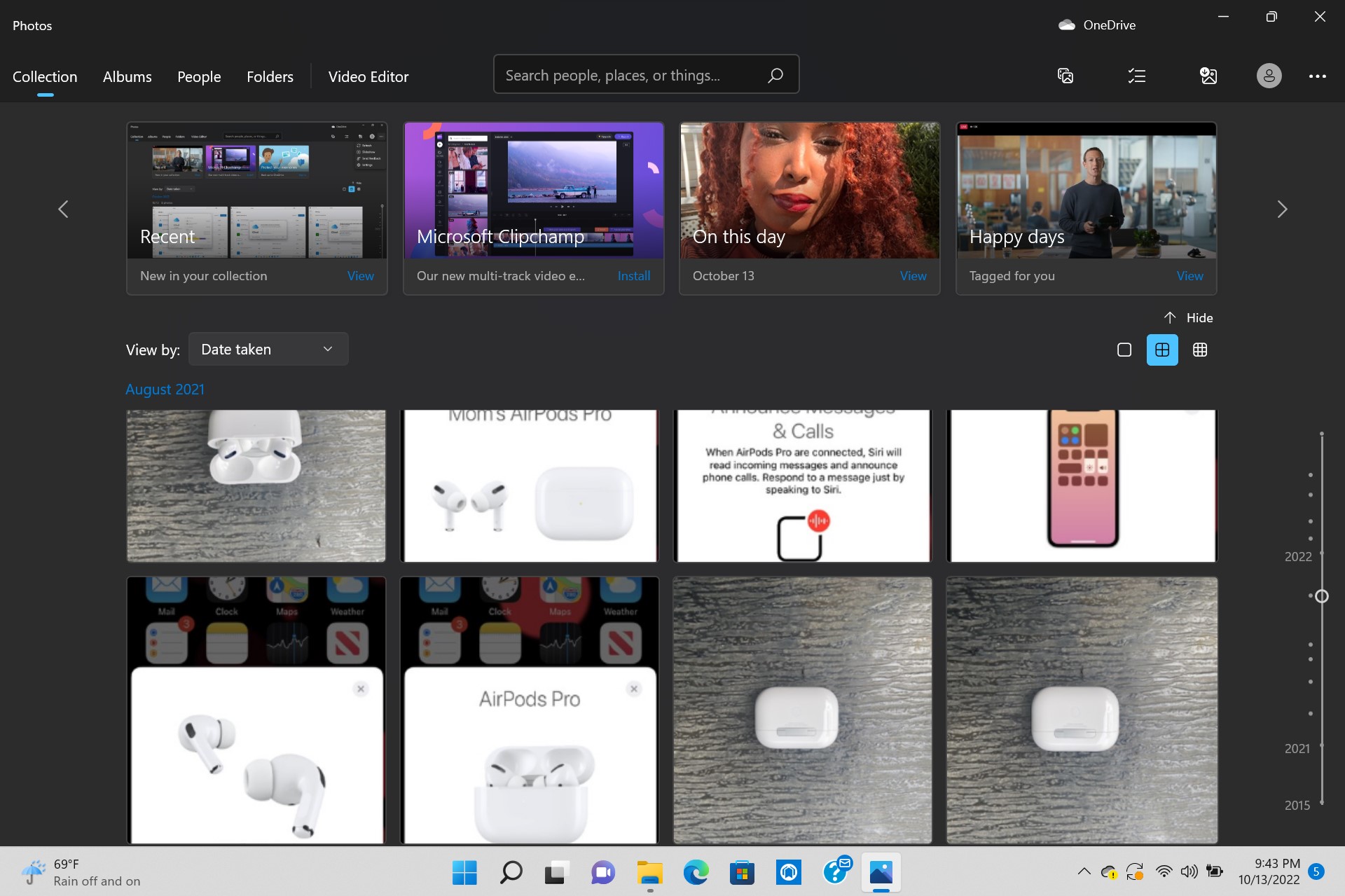This screenshot has height=896, width=1345.
Task: Click Install on Microsoft Clipchamp card
Action: click(x=633, y=276)
